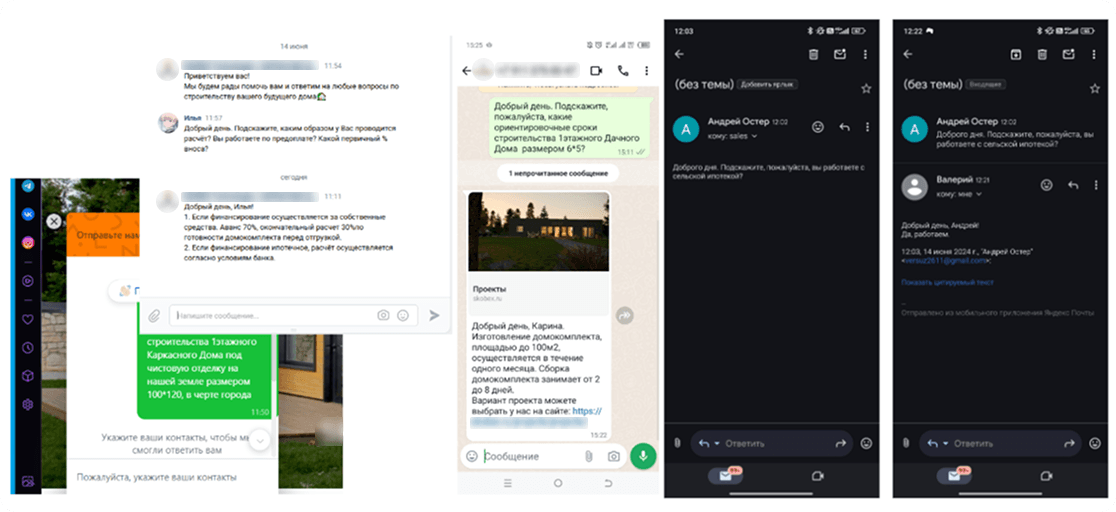Start a voice call in the WhatsApp chat

click(x=623, y=70)
